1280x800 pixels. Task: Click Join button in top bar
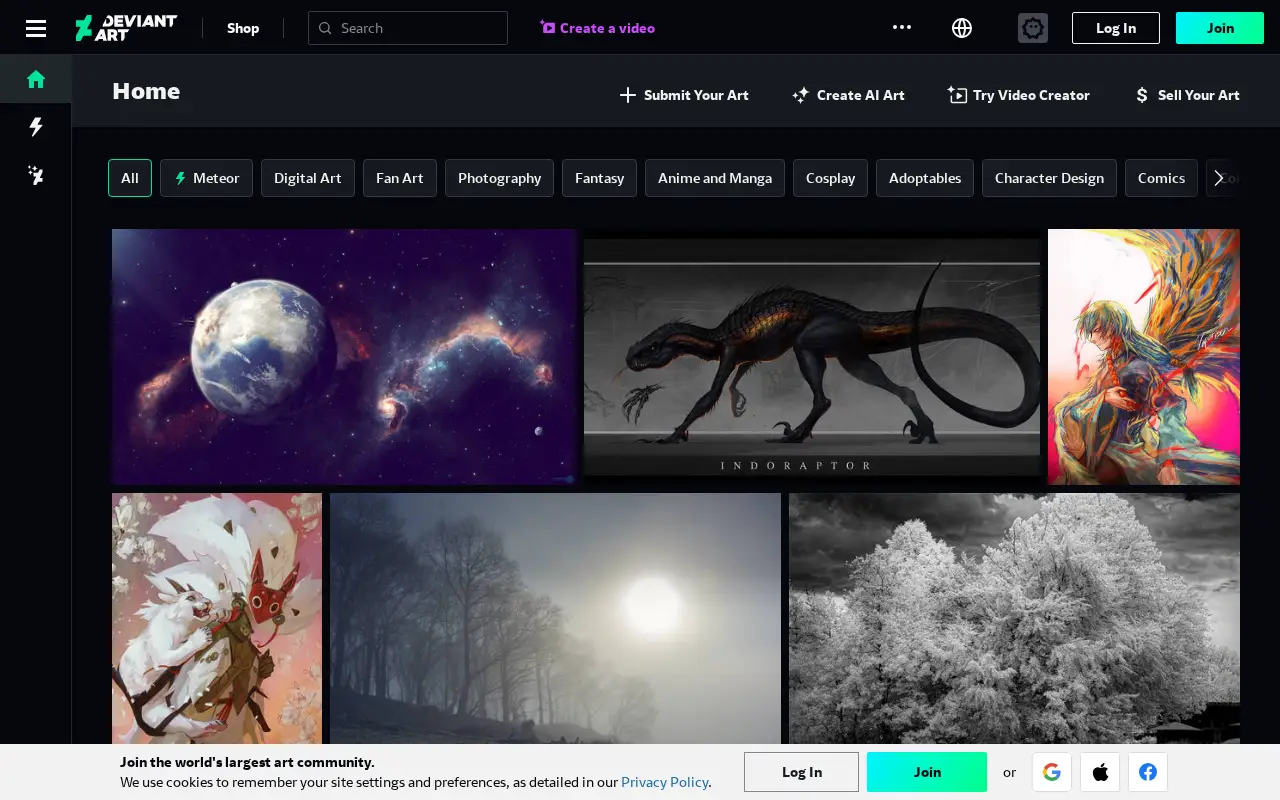coord(1220,28)
